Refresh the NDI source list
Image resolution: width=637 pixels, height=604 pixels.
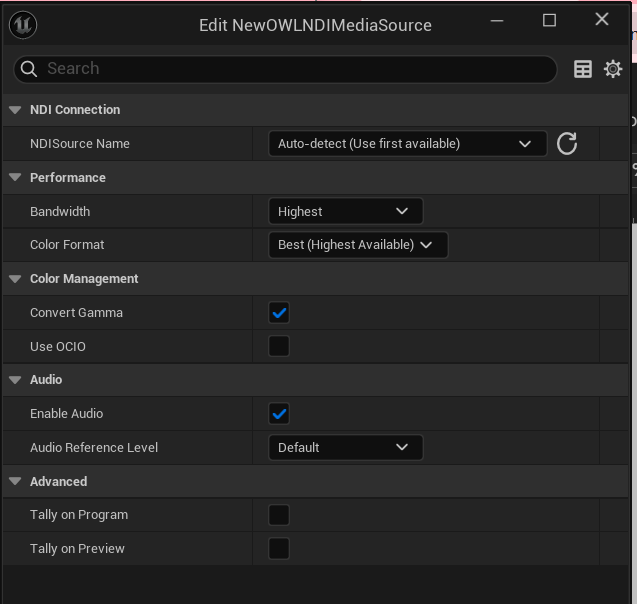coord(567,143)
